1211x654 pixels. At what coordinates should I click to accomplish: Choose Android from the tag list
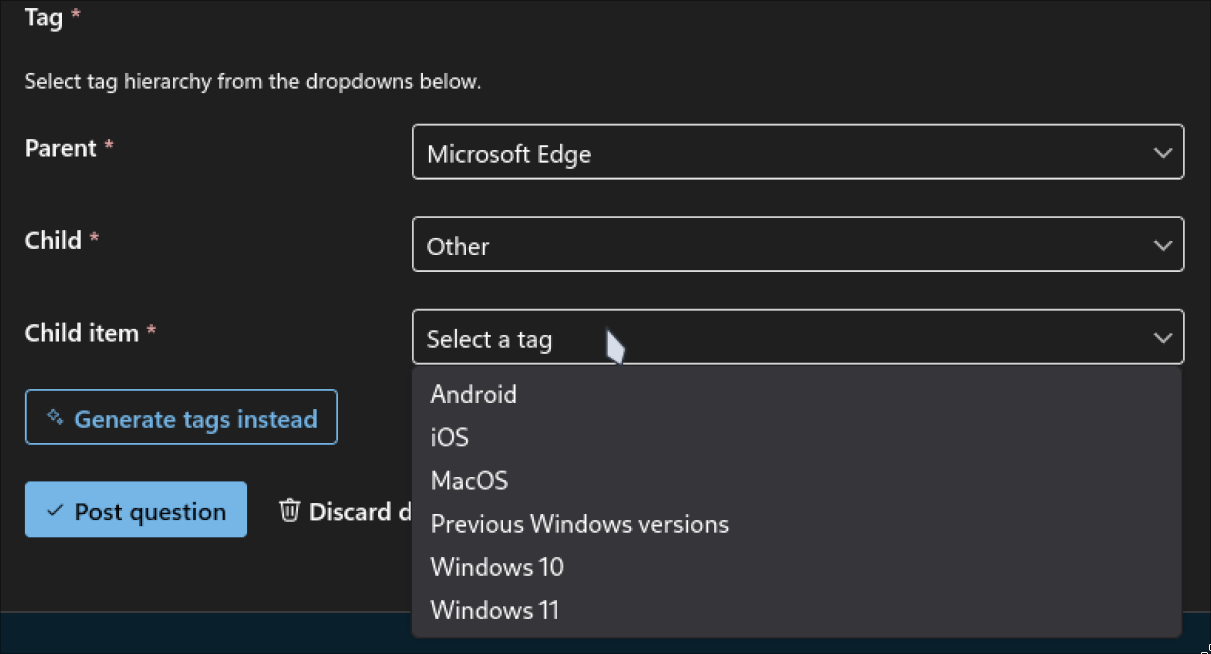(x=796, y=394)
